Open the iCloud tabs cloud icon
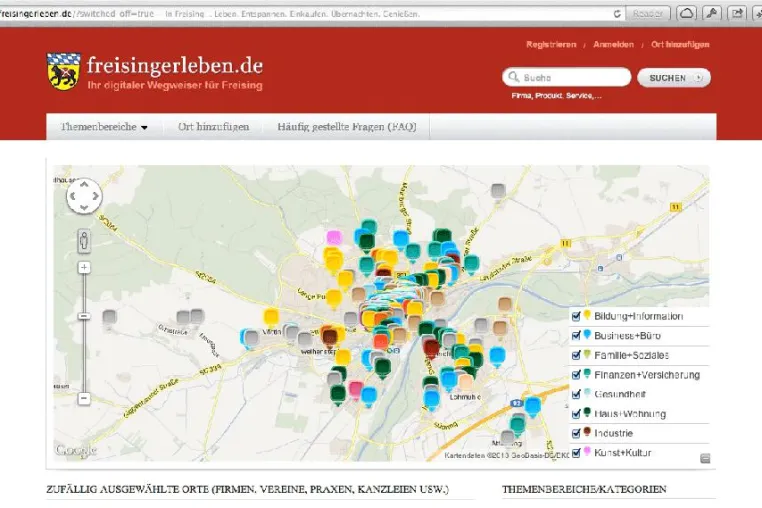This screenshot has width=762, height=508. tap(686, 13)
